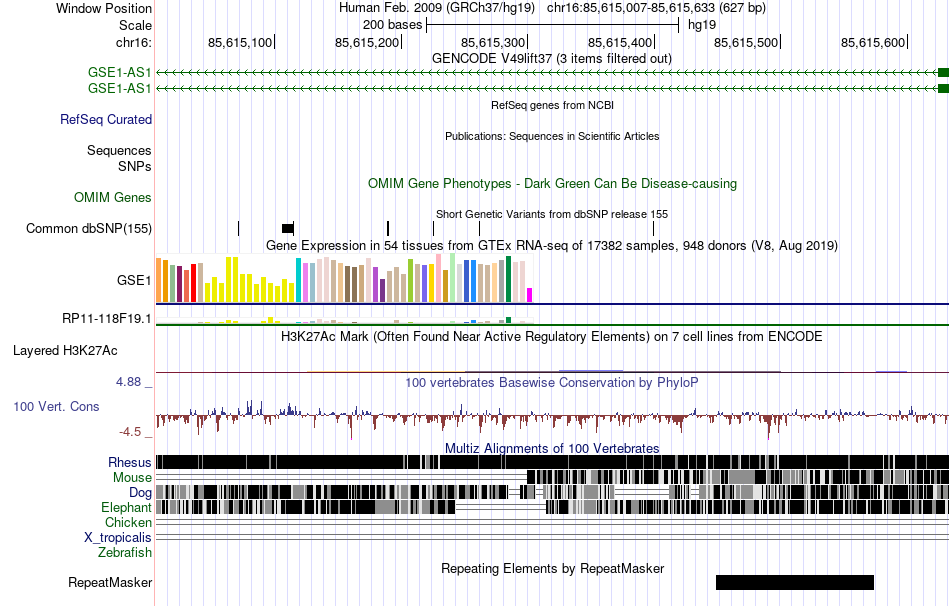Click the GTEx Gene Expression track title
This screenshot has height=606, width=950.
[x=552, y=245]
